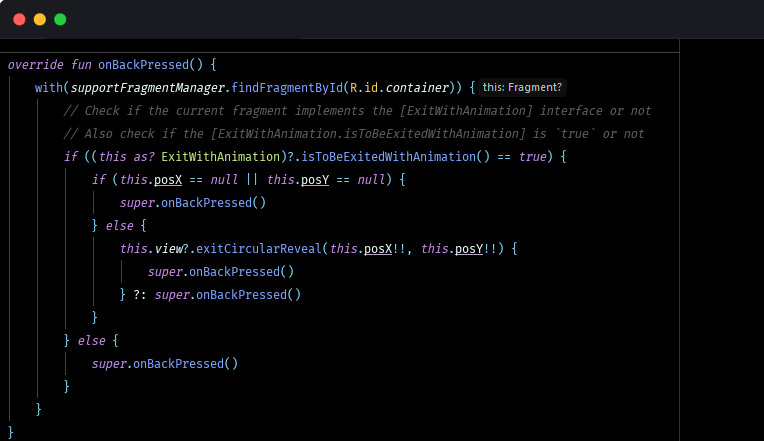Click on supportFragmentManager

click(x=148, y=88)
